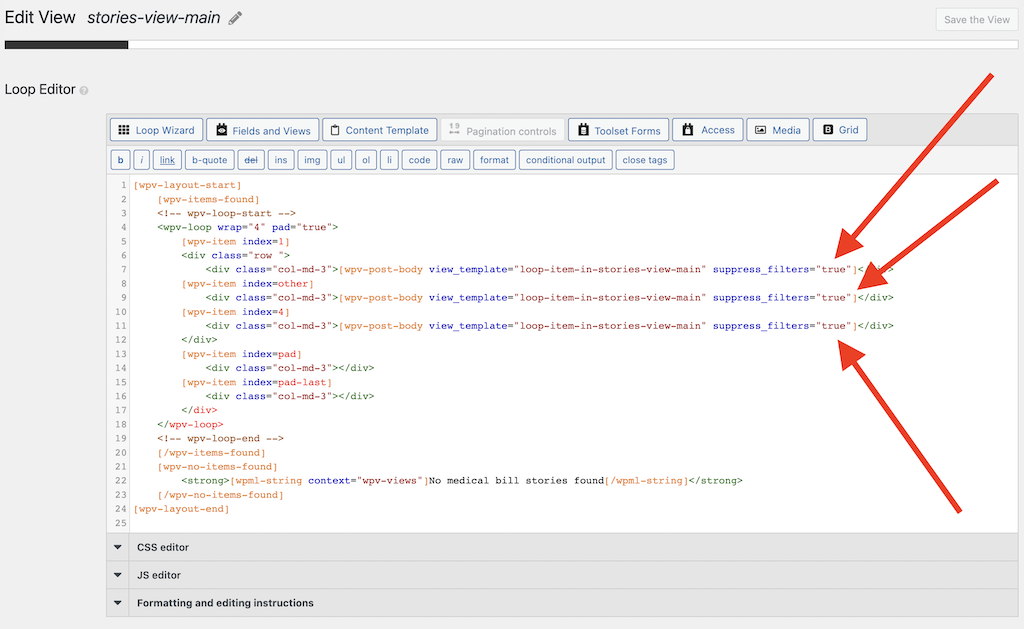Expand the JS editor section

coord(562,575)
